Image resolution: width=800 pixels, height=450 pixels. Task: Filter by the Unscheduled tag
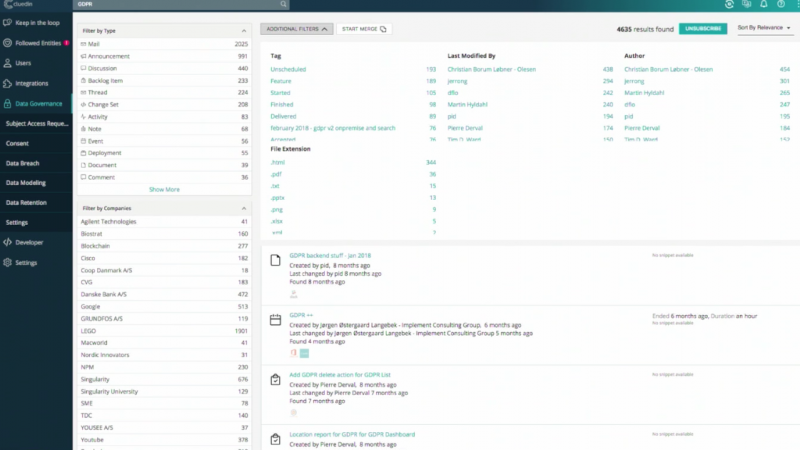(x=288, y=69)
